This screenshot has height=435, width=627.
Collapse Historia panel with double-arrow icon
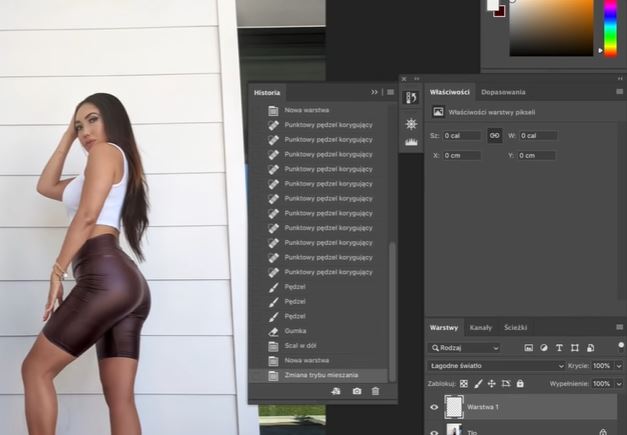point(374,92)
